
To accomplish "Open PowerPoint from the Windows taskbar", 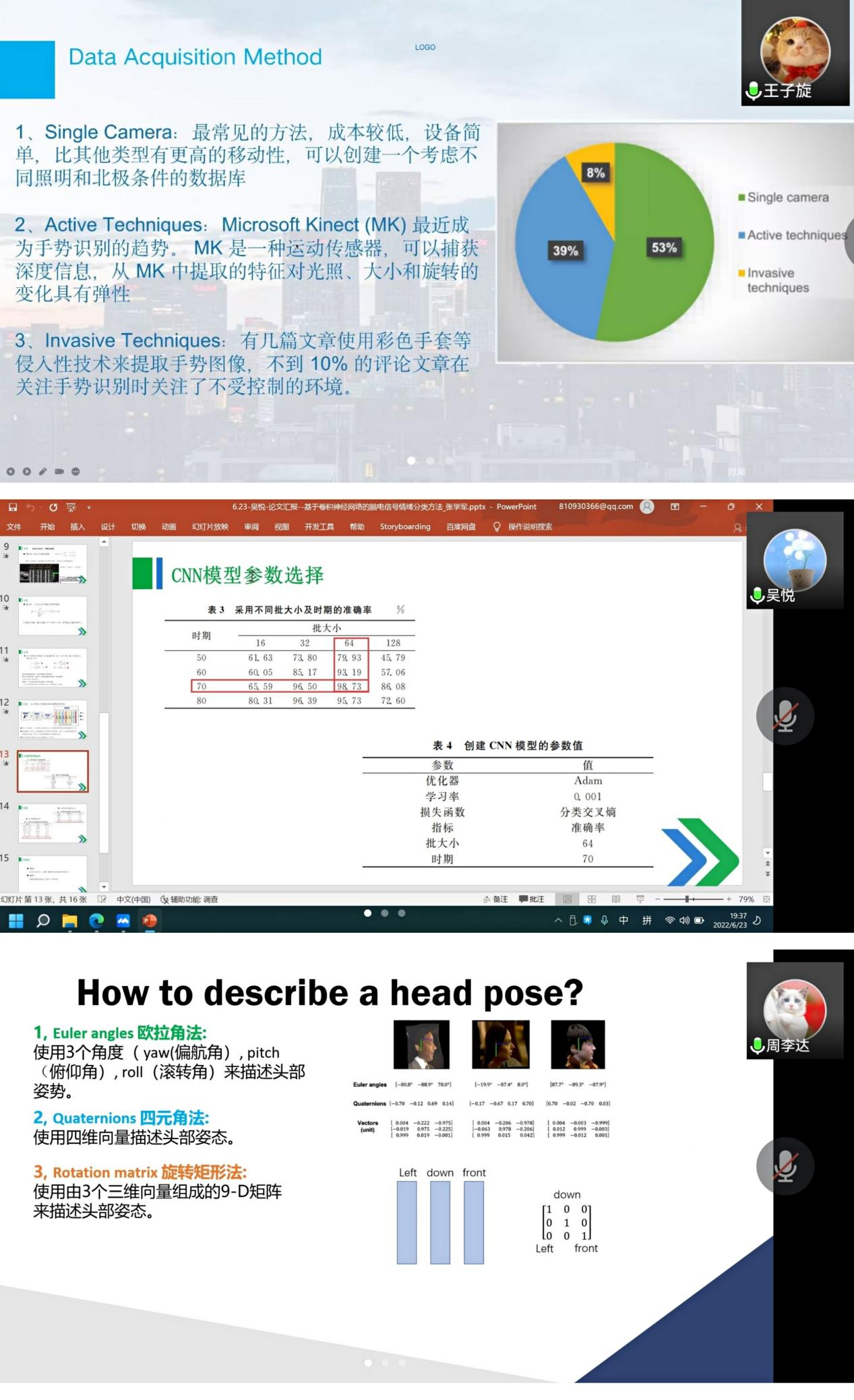I will tap(150, 921).
